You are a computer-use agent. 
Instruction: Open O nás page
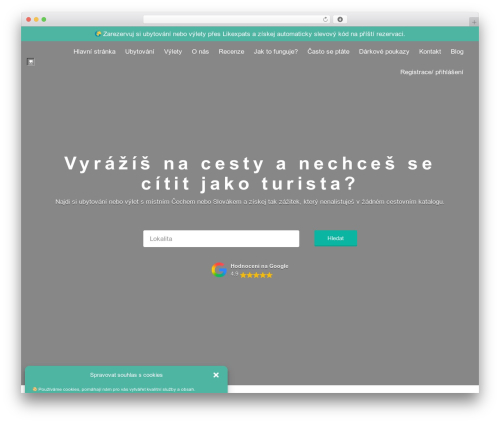(x=200, y=52)
